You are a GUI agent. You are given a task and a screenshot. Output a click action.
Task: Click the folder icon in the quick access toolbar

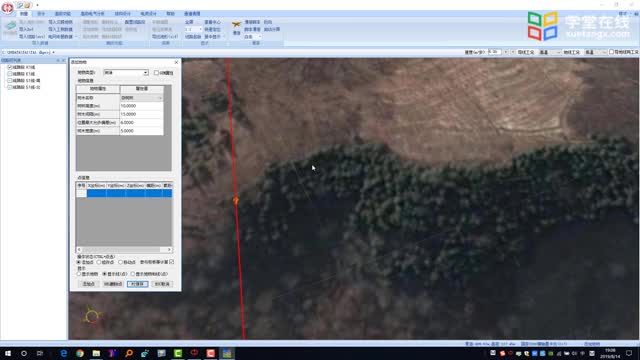(x=27, y=5)
